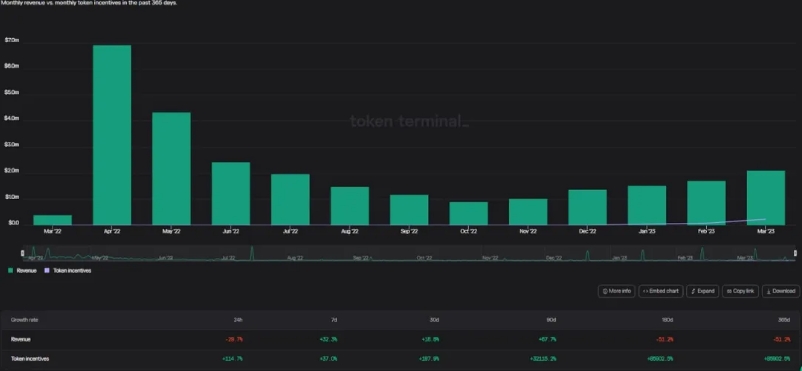Click the Jun '22 revenue bar

[231, 194]
